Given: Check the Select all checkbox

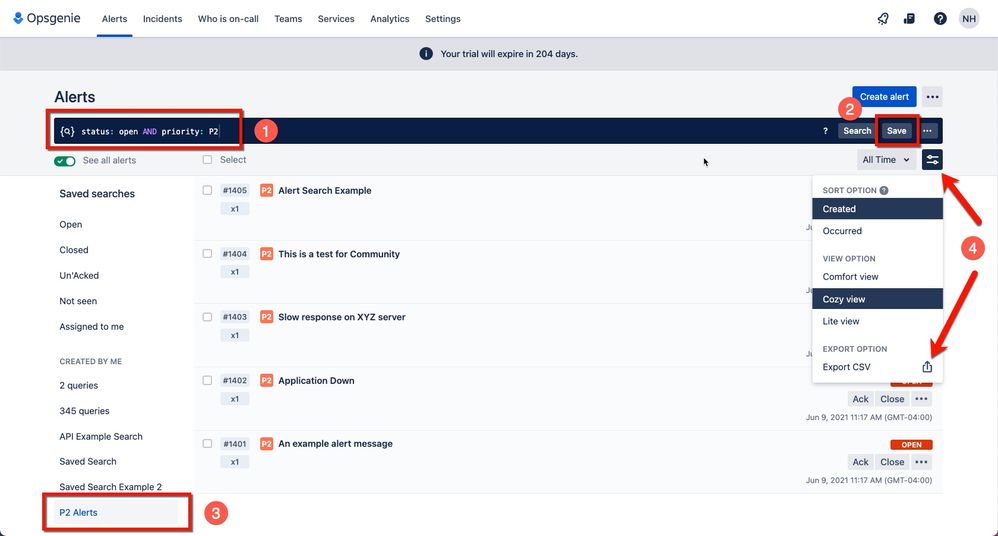Looking at the screenshot, I should 207,160.
